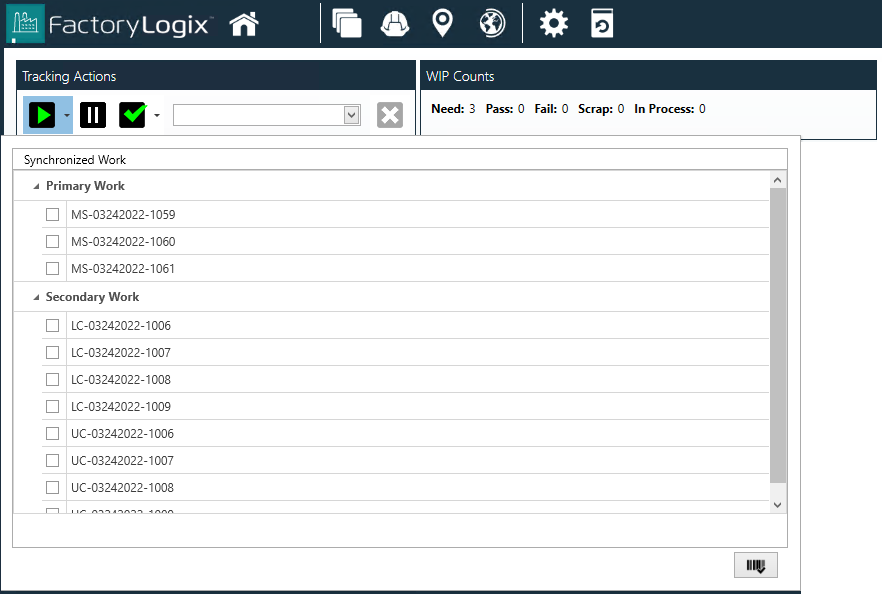This screenshot has width=883, height=594.
Task: Click the scrollbar down arrow in list
Action: click(x=778, y=505)
